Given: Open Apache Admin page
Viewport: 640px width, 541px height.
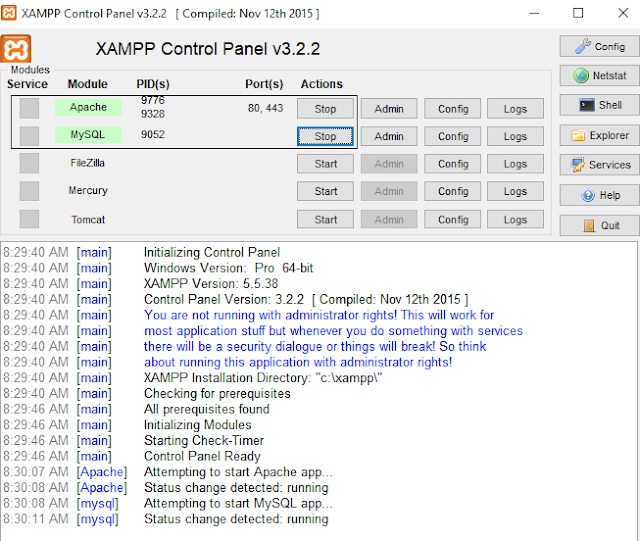Looking at the screenshot, I should (389, 109).
